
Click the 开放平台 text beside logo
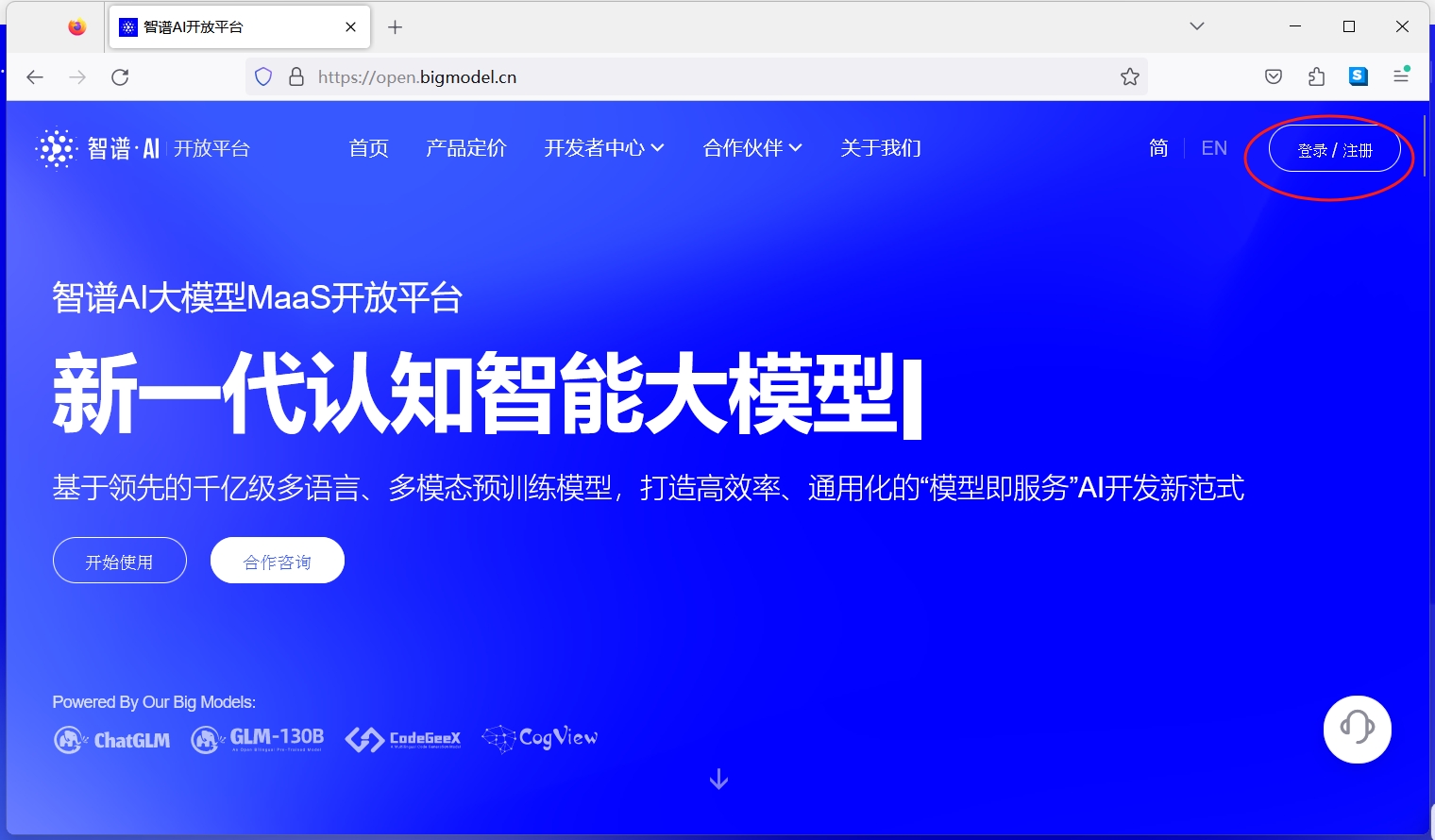(211, 148)
